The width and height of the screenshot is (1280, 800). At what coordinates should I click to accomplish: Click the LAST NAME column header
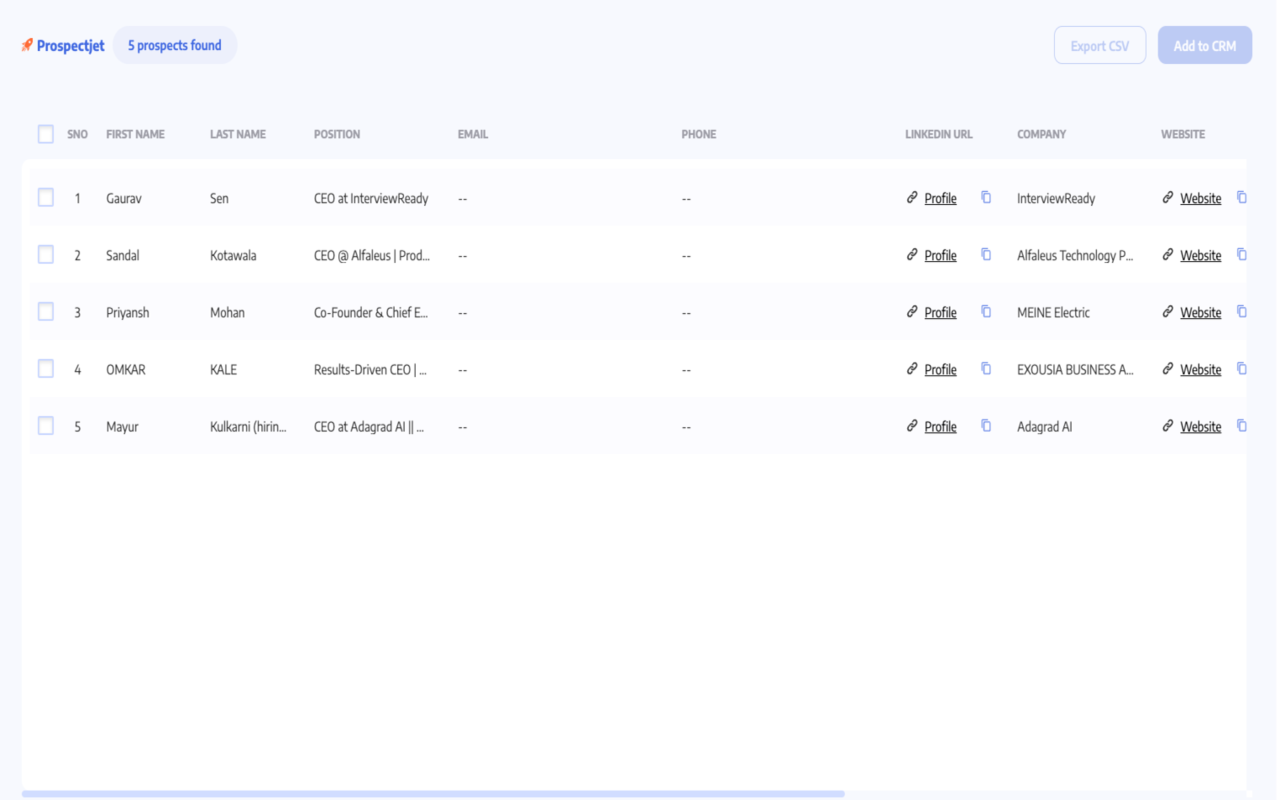coord(238,134)
